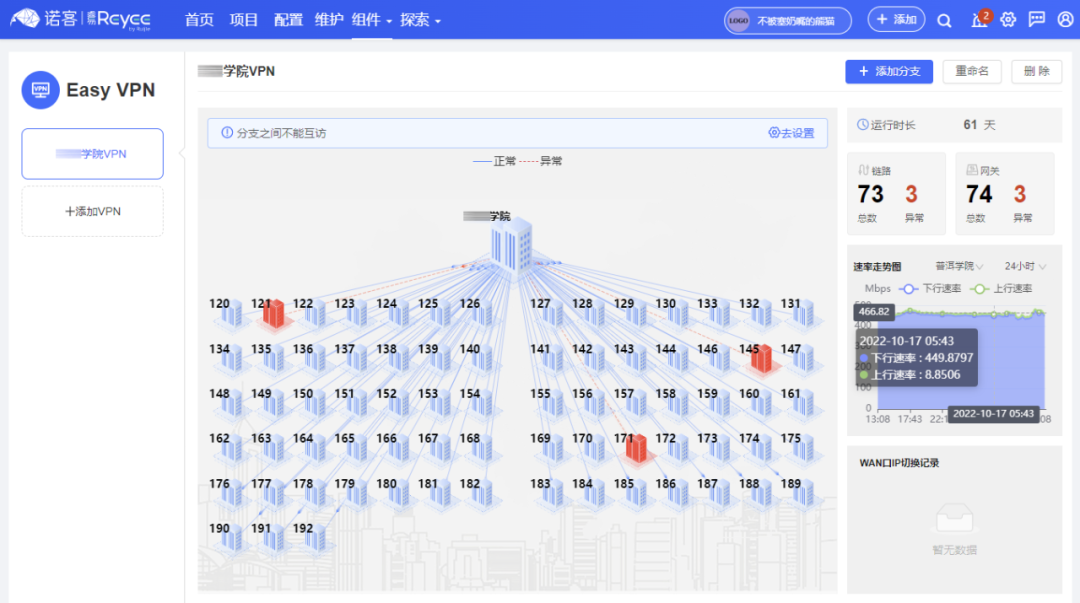This screenshot has height=603, width=1080.
Task: Open 配置 in top navigation
Action: click(x=288, y=20)
